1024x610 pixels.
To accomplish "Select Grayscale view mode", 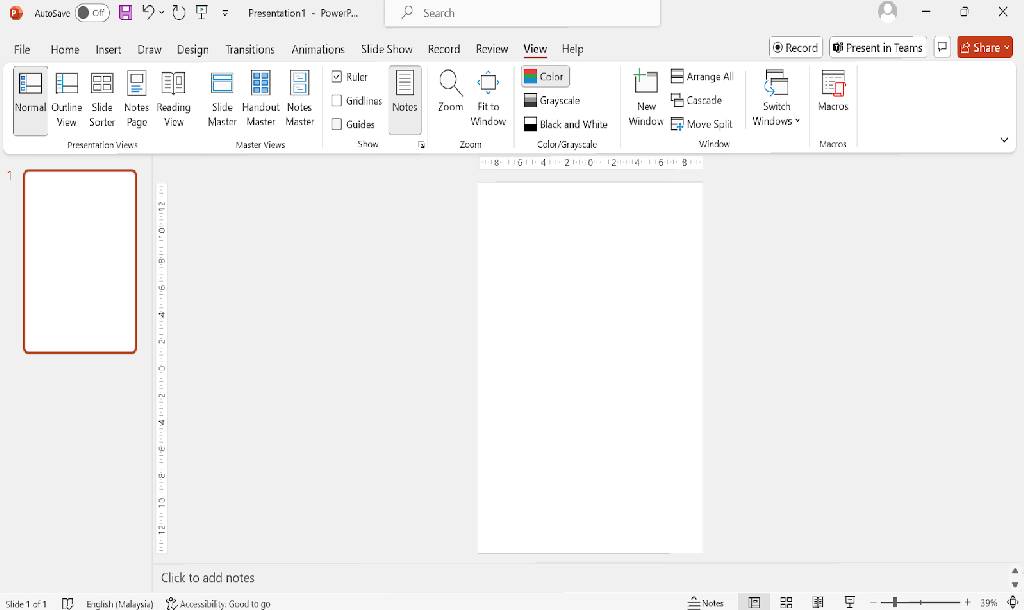I will [x=552, y=101].
